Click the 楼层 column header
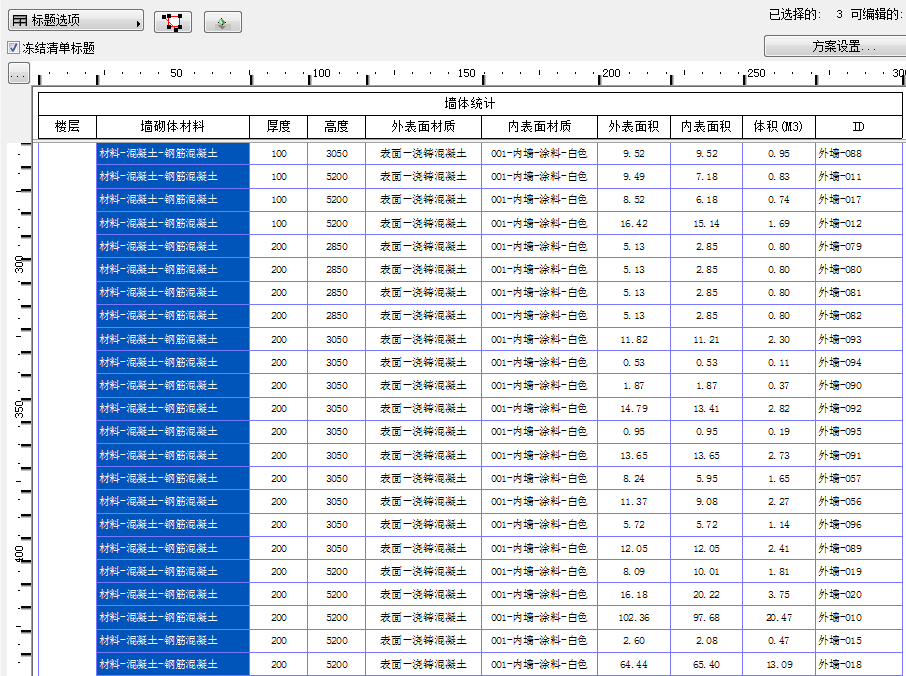This screenshot has height=676, width=906. (x=65, y=127)
